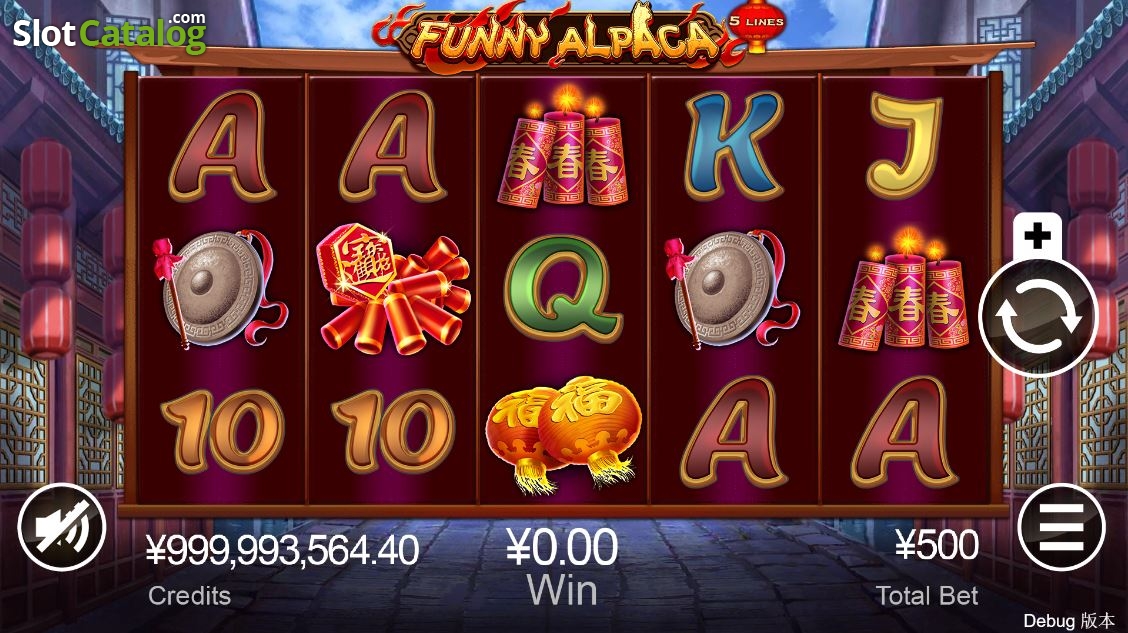Click the gong symbol on the fourth reel
The width and height of the screenshot is (1128, 633).
[731, 289]
